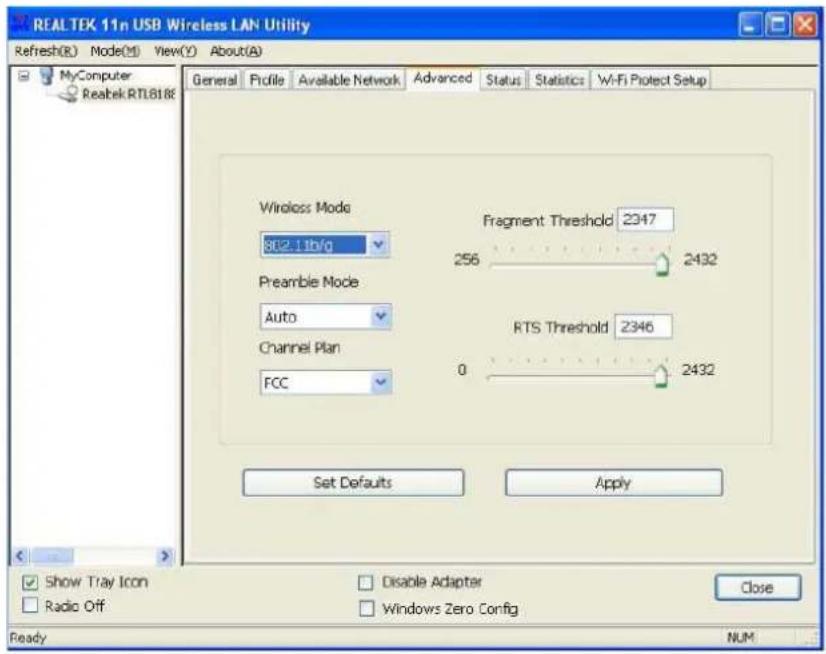Switch to the Statistics tab
The image size is (826, 654).
(559, 80)
